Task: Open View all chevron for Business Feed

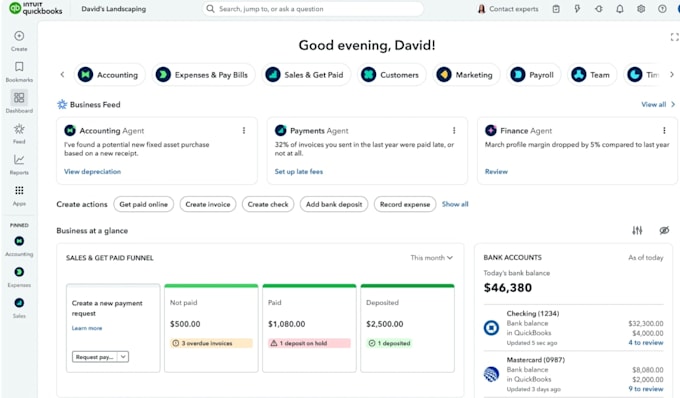Action: pos(673,104)
